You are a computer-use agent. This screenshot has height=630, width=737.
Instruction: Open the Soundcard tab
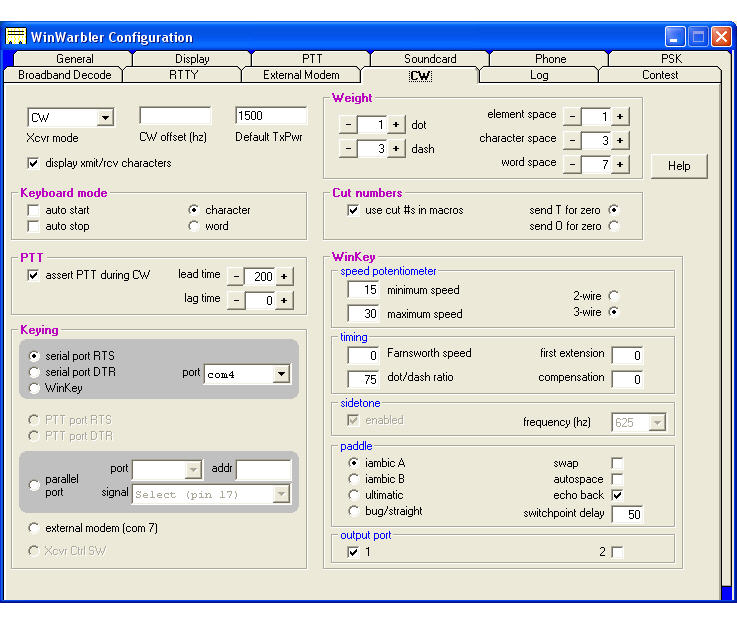point(430,59)
